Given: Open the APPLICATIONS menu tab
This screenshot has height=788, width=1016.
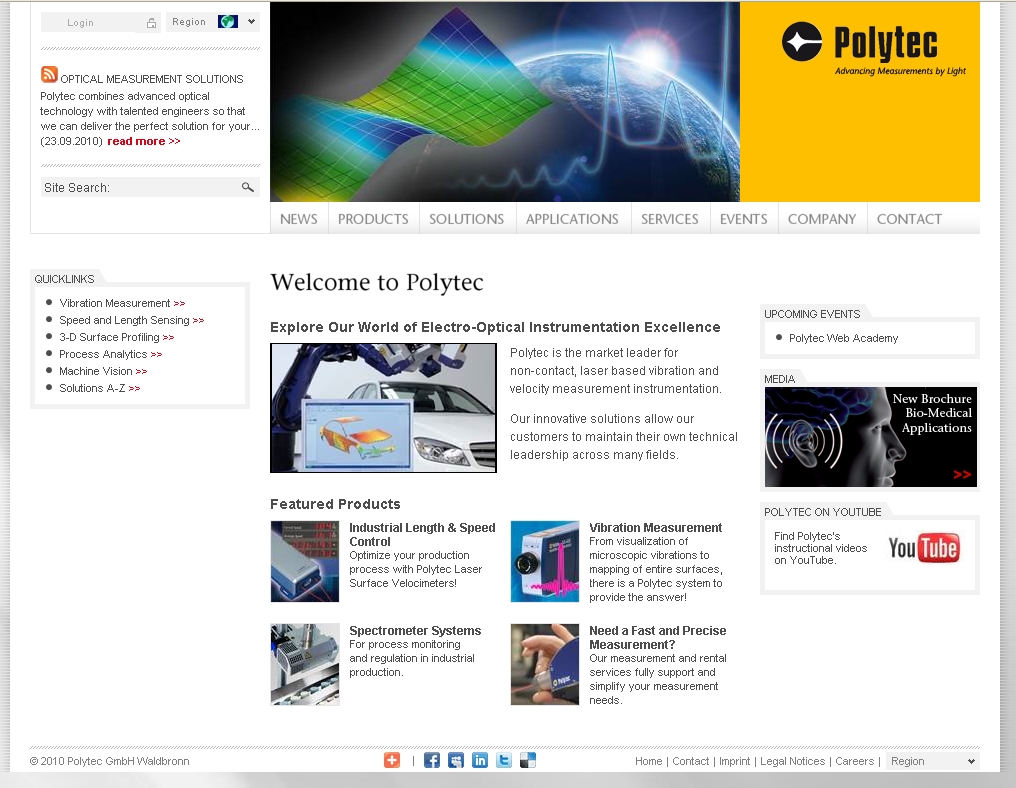Looking at the screenshot, I should click(x=572, y=219).
